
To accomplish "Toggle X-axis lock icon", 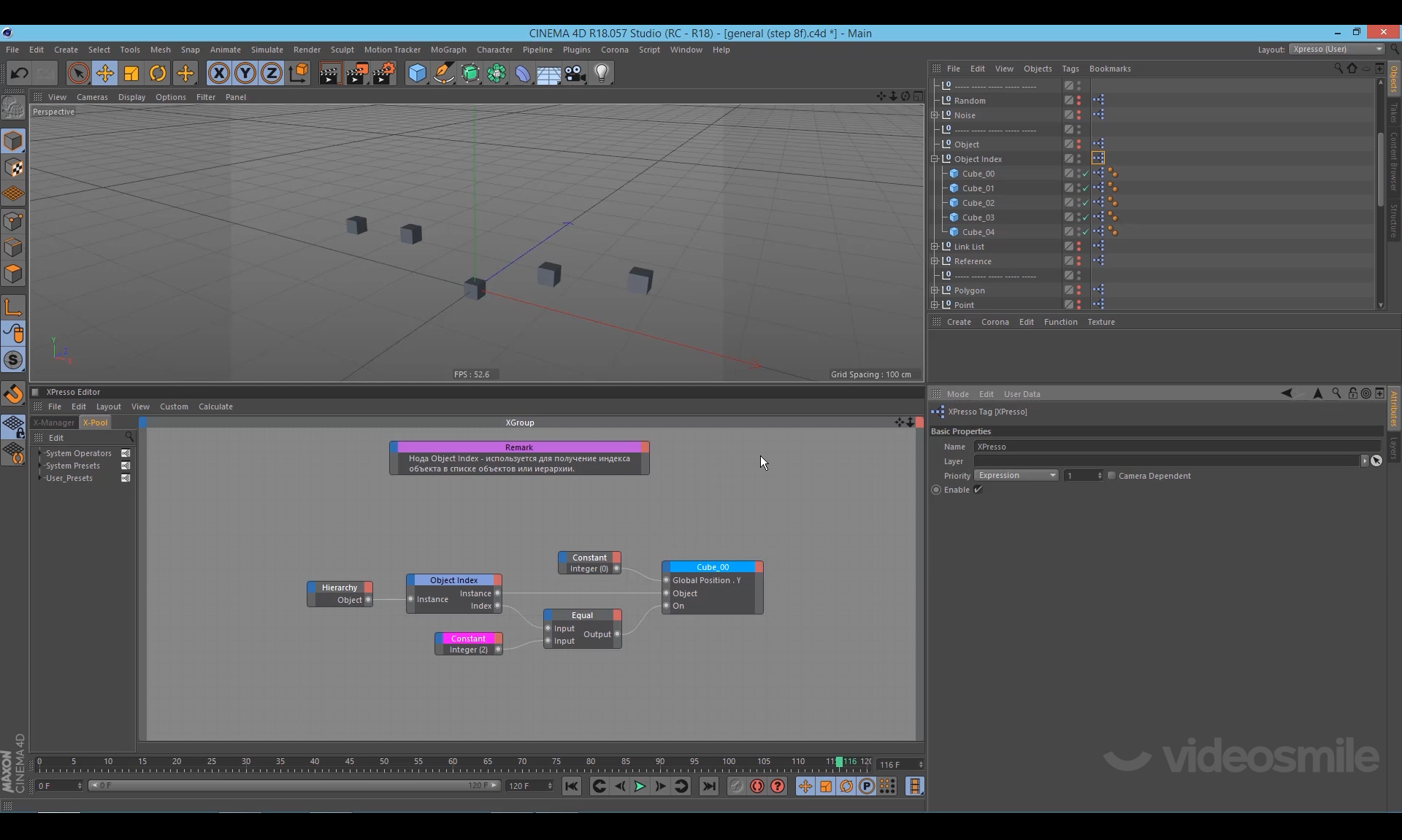I will pyautogui.click(x=218, y=73).
